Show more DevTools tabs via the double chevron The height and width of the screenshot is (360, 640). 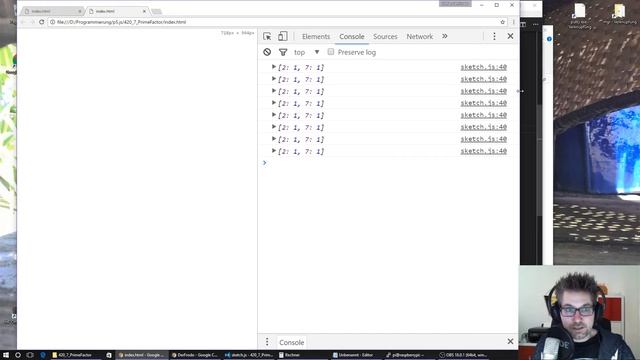[444, 36]
